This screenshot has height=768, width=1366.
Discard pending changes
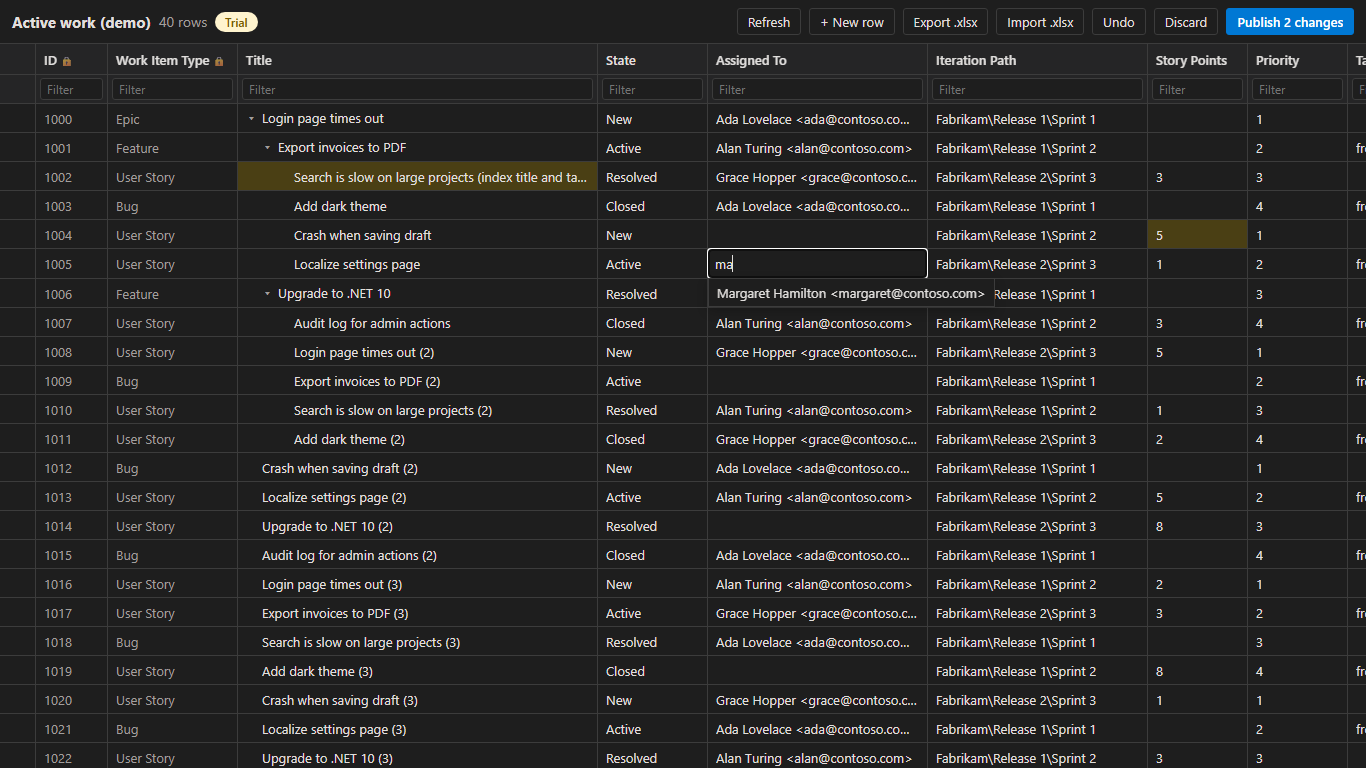click(1186, 22)
